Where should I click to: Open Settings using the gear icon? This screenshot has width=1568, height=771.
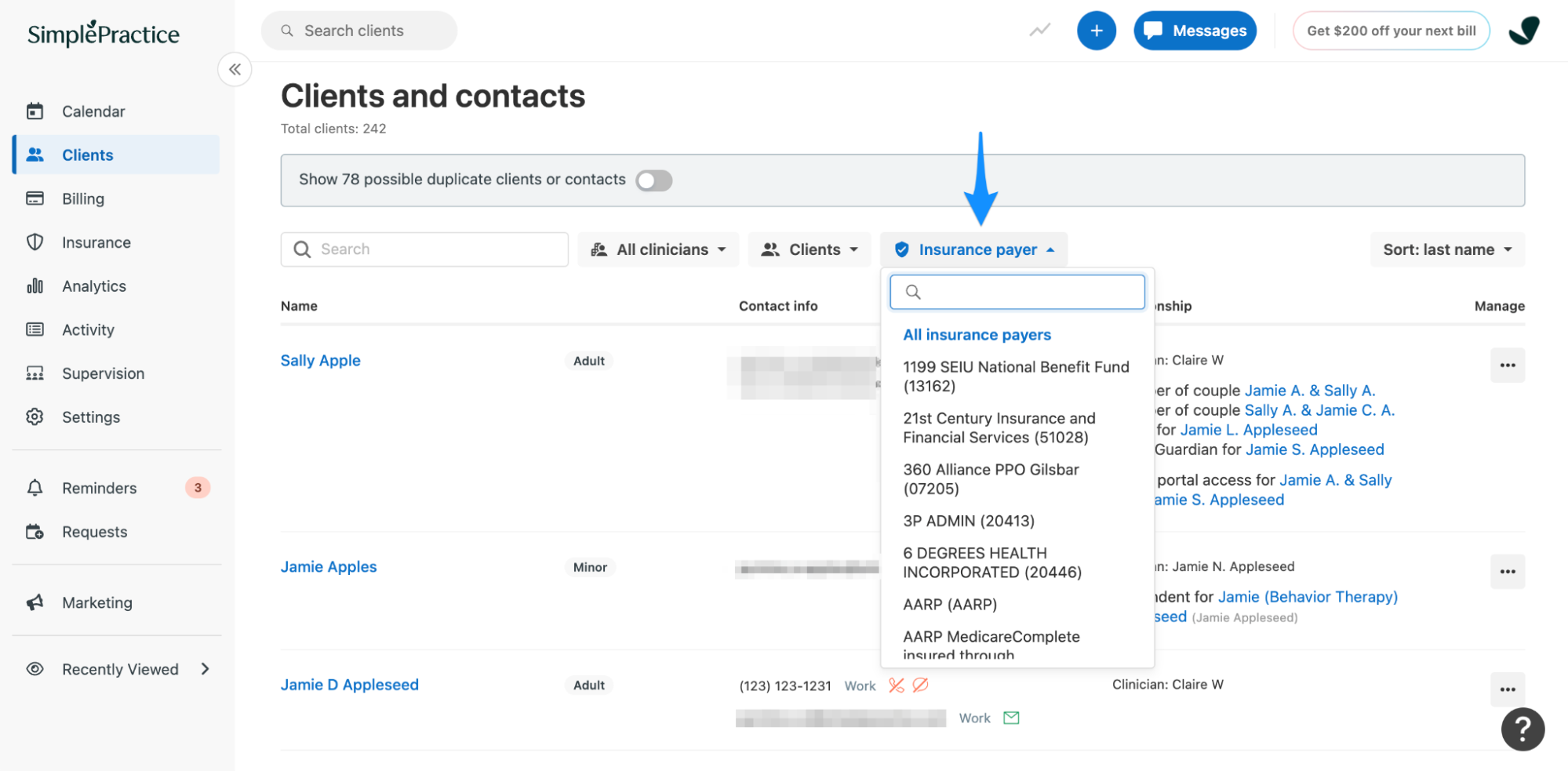tap(35, 416)
